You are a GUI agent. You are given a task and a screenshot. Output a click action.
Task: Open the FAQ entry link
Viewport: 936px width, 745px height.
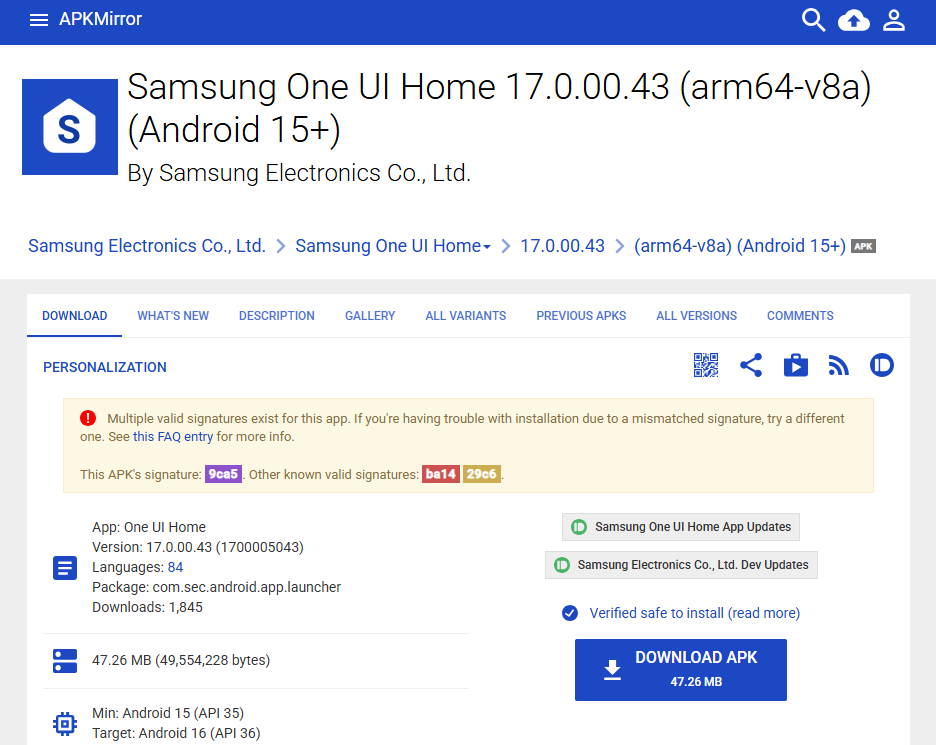(x=173, y=437)
